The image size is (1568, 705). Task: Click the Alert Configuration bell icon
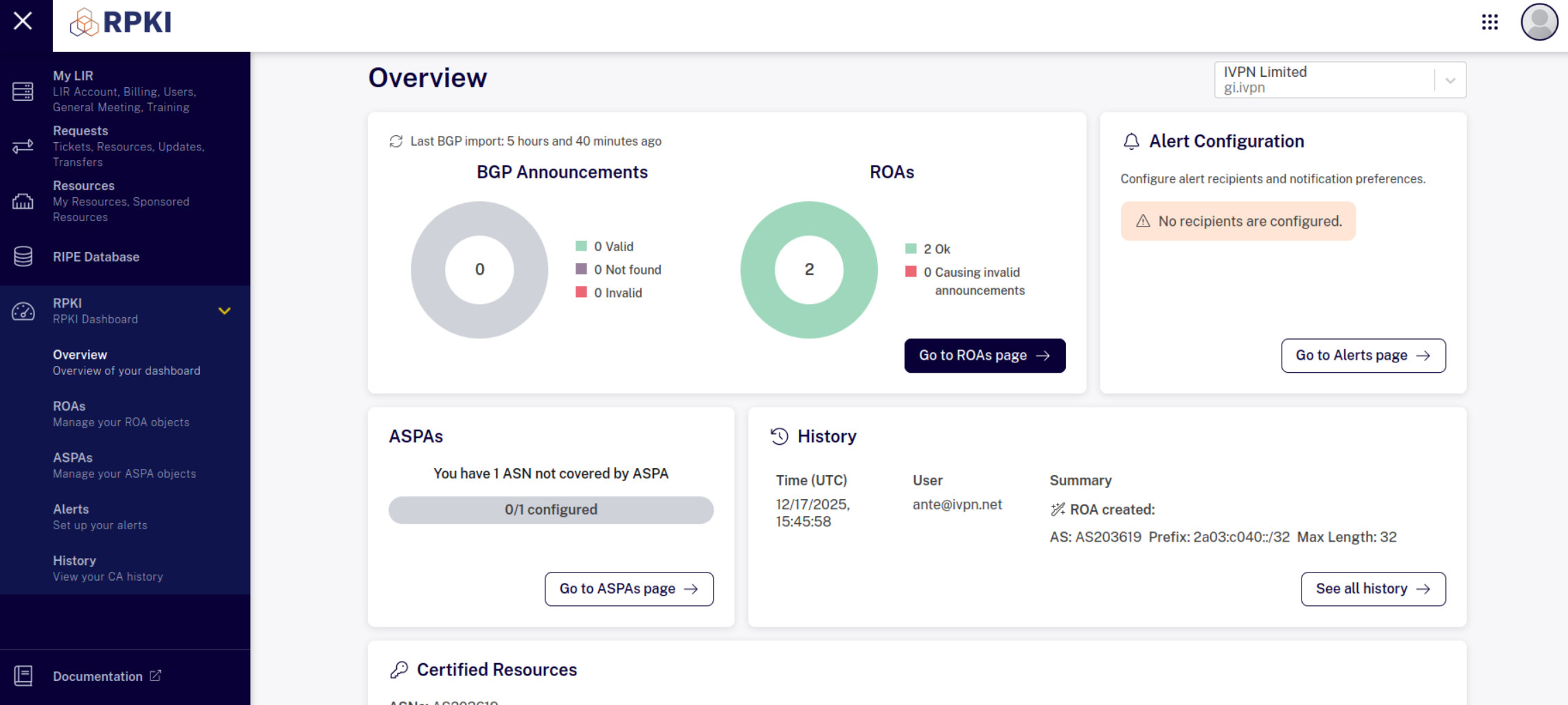[1131, 141]
